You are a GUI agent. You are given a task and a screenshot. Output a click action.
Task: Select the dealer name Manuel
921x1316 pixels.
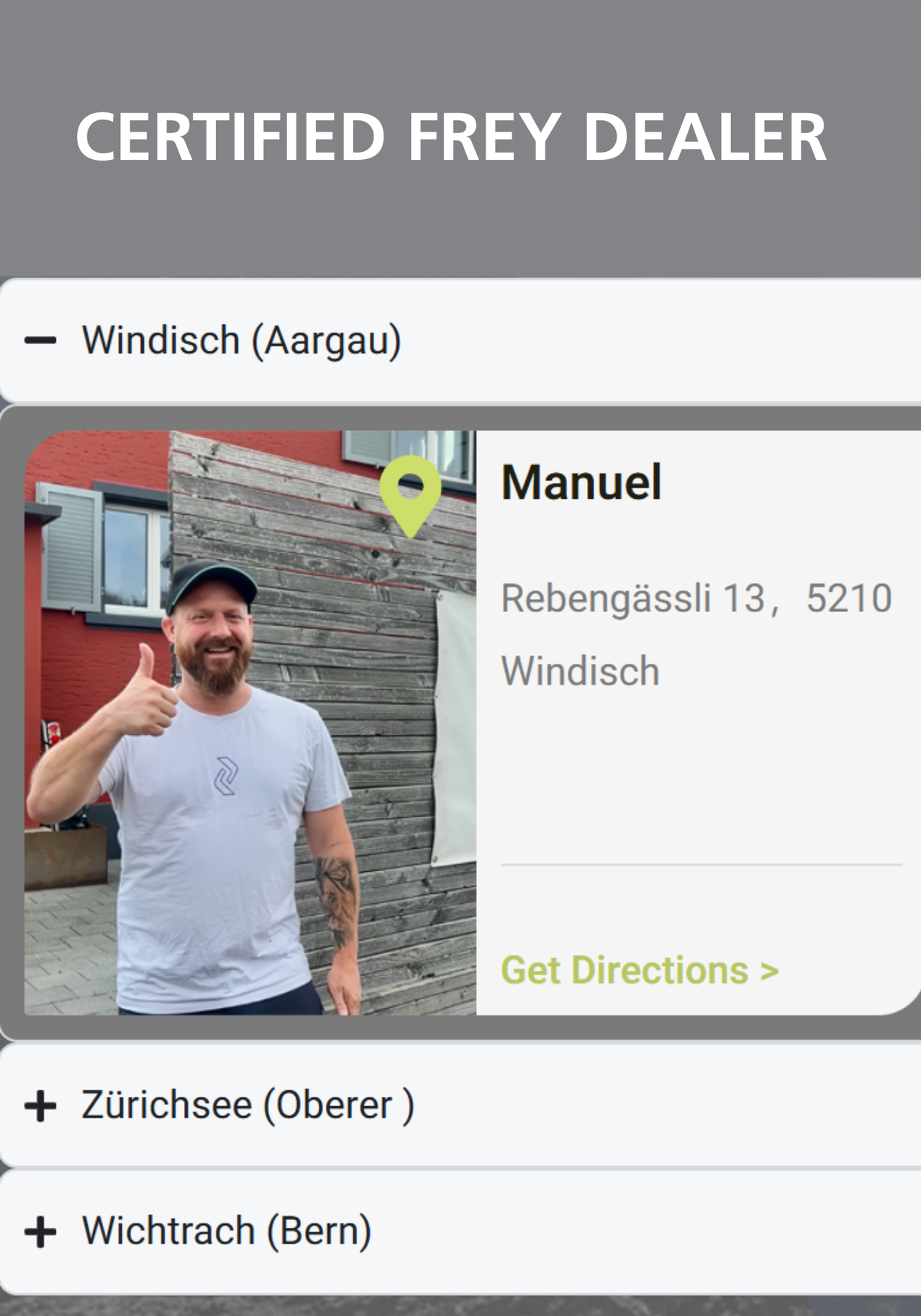click(581, 482)
